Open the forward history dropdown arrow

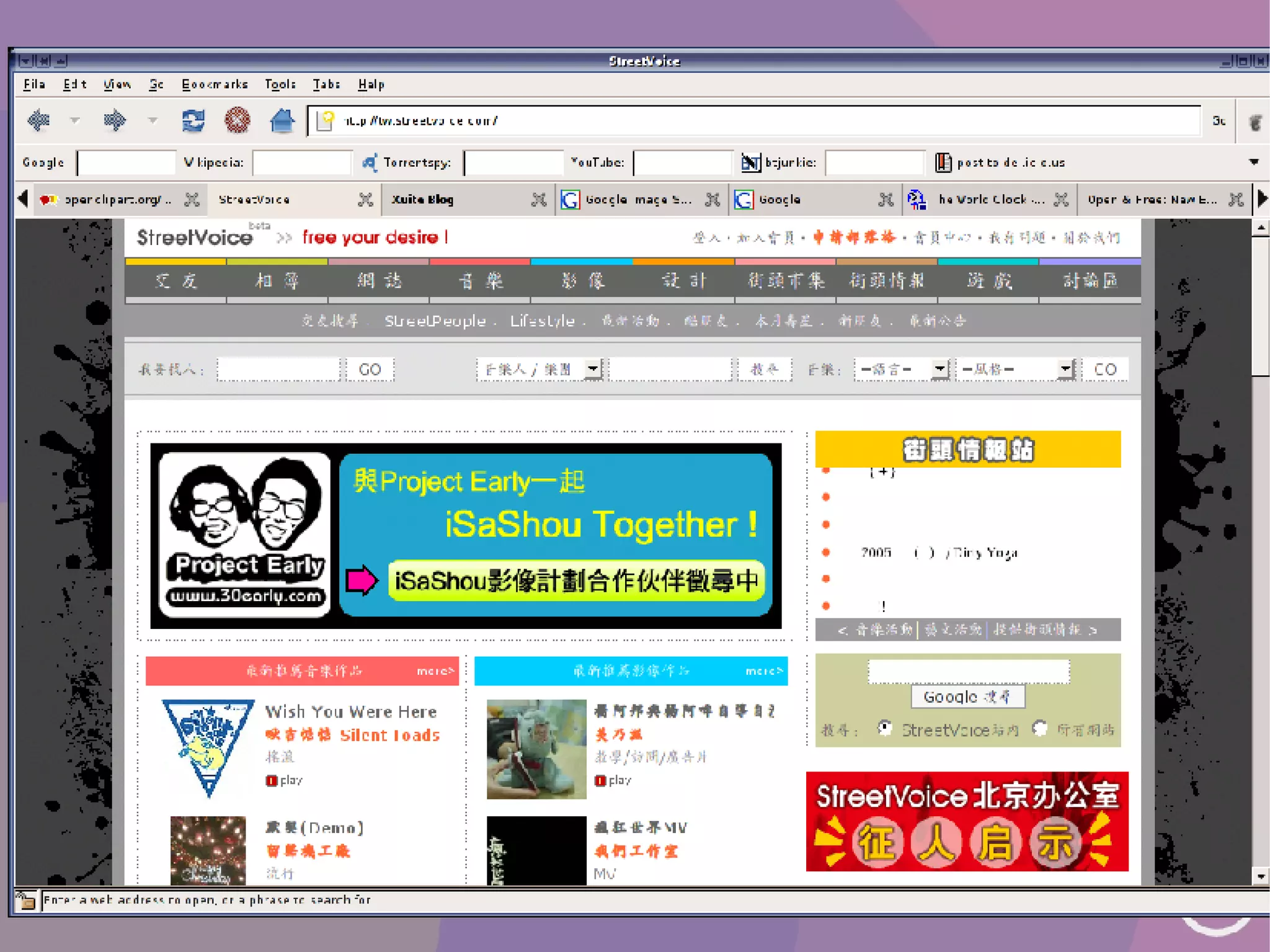(x=153, y=120)
